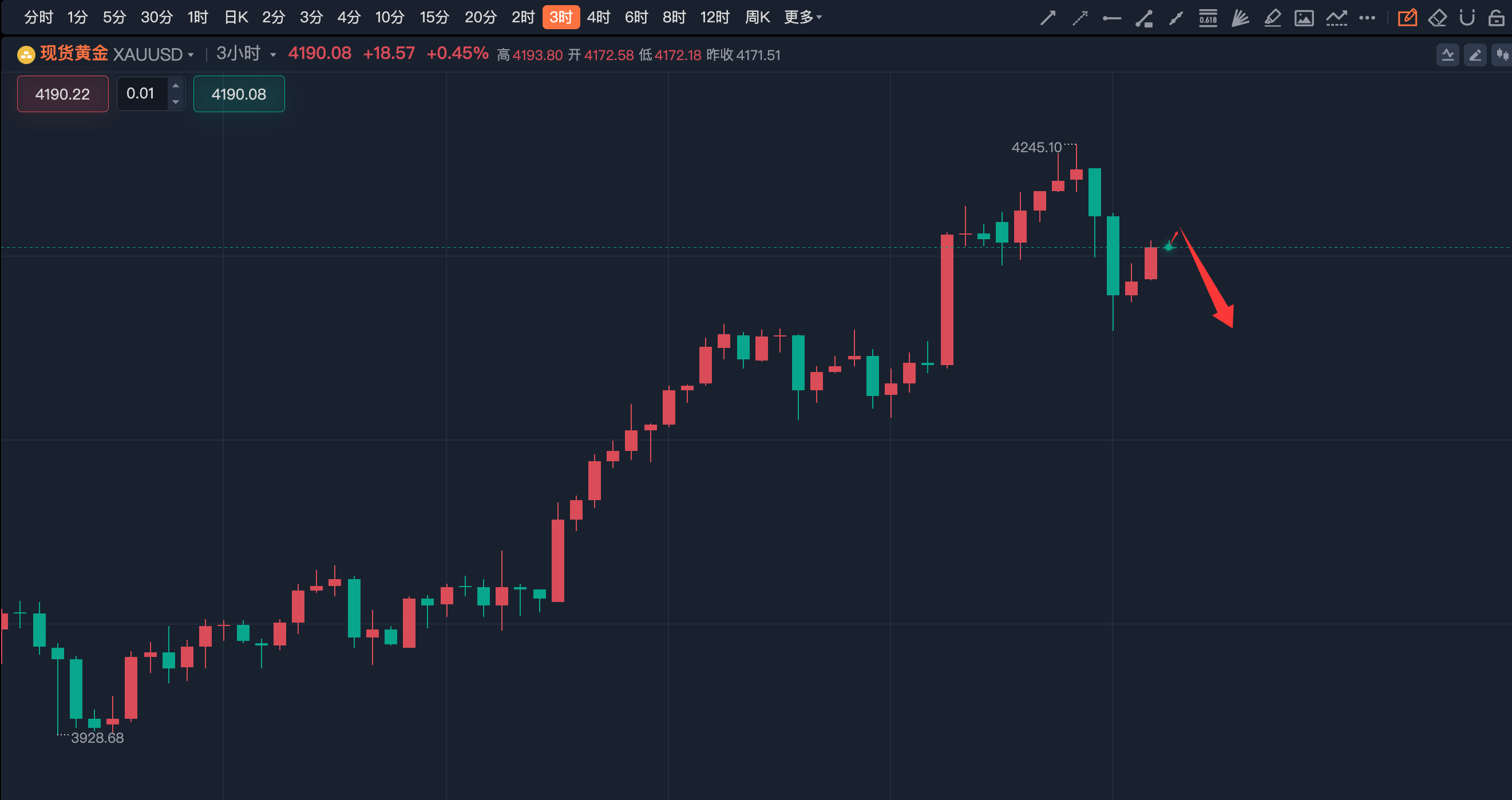Click the 0.01 lot size field
This screenshot has width=1512, height=800.
coord(141,94)
